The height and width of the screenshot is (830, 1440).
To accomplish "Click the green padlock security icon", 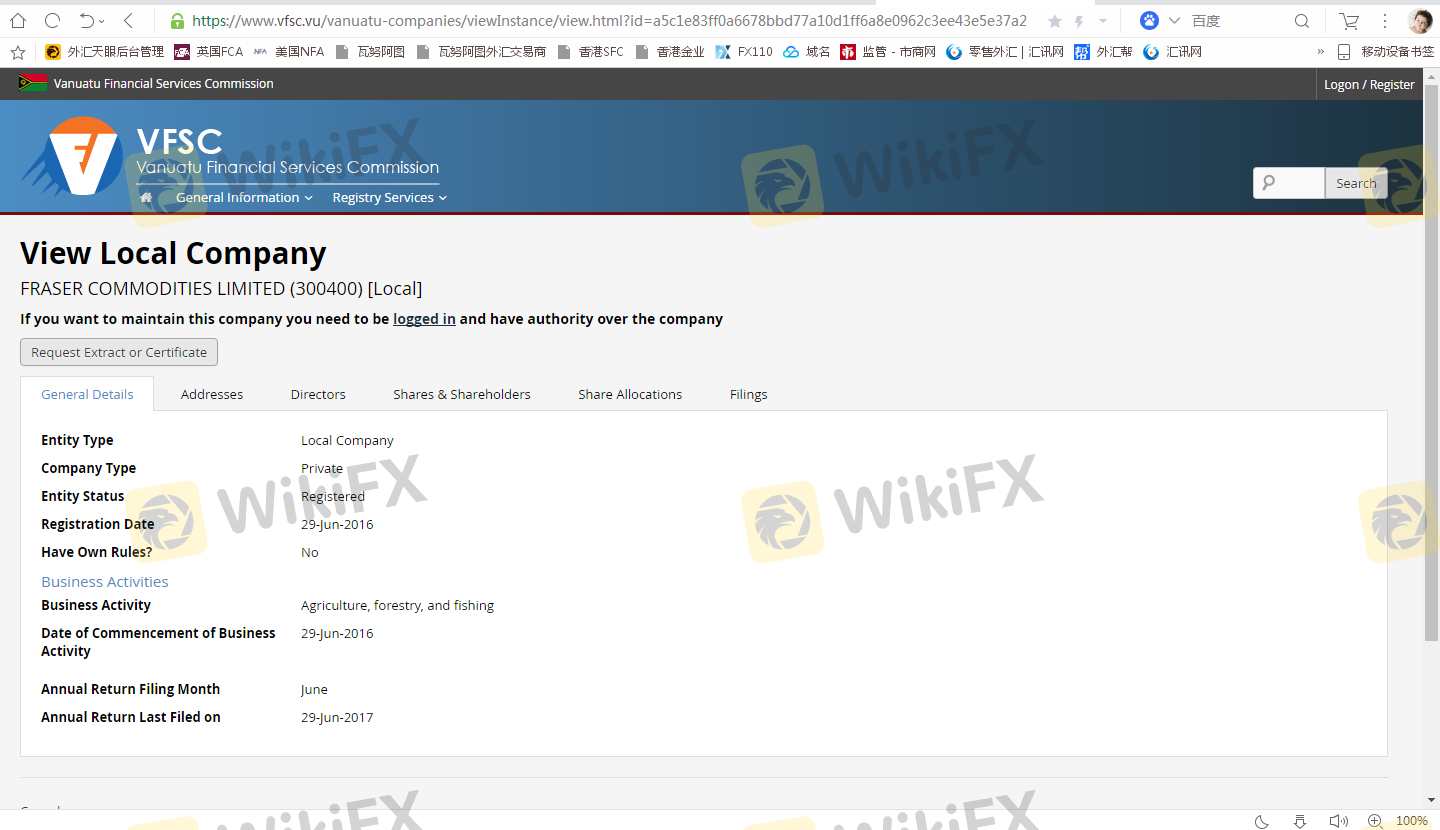I will 177,21.
